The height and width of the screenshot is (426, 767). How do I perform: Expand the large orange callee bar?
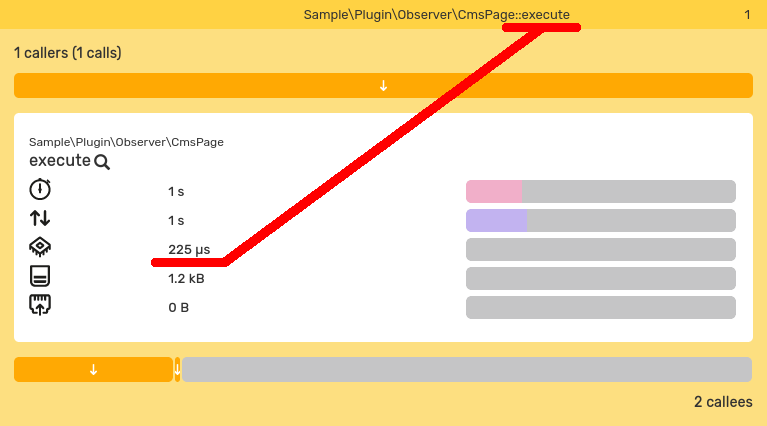pos(93,370)
